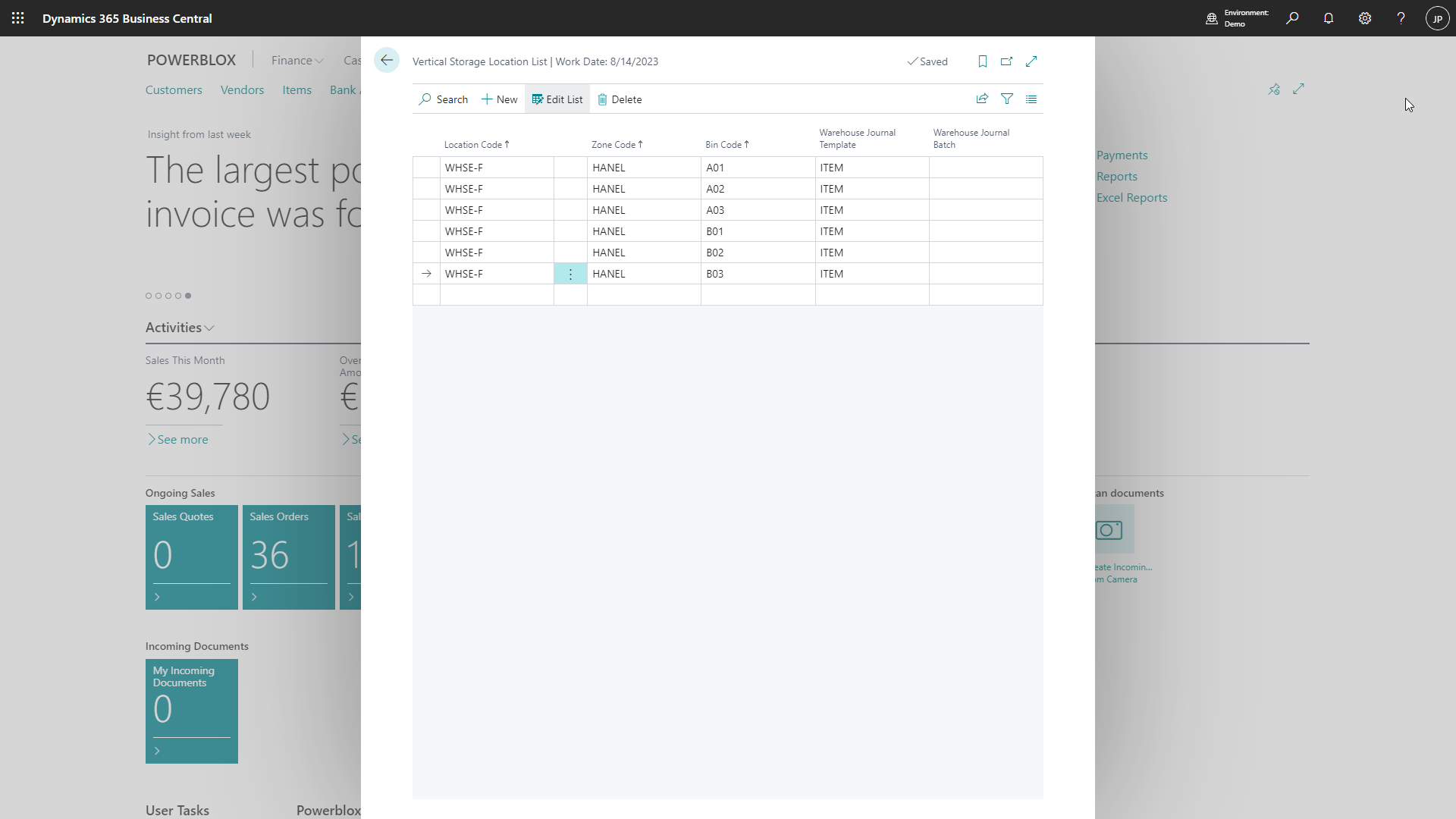Expand the Finance menu on the Role Center
The image size is (1456, 819).
(x=297, y=61)
